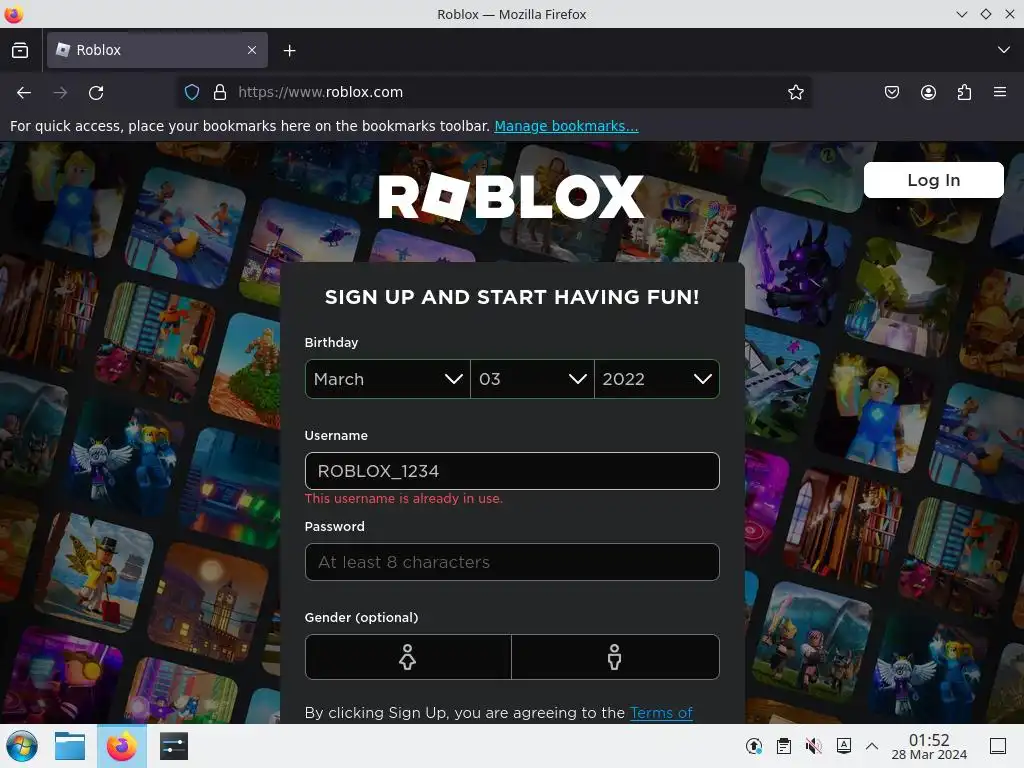Click the padlock site security icon

pyautogui.click(x=220, y=92)
